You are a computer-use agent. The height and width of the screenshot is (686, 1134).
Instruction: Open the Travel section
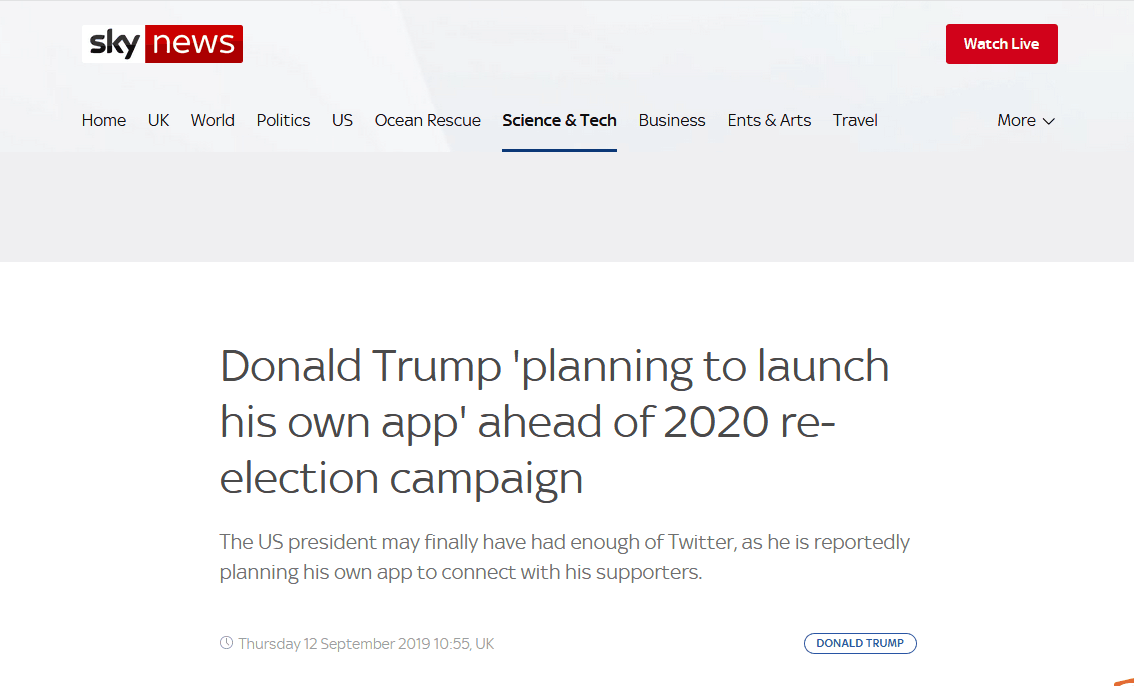855,121
